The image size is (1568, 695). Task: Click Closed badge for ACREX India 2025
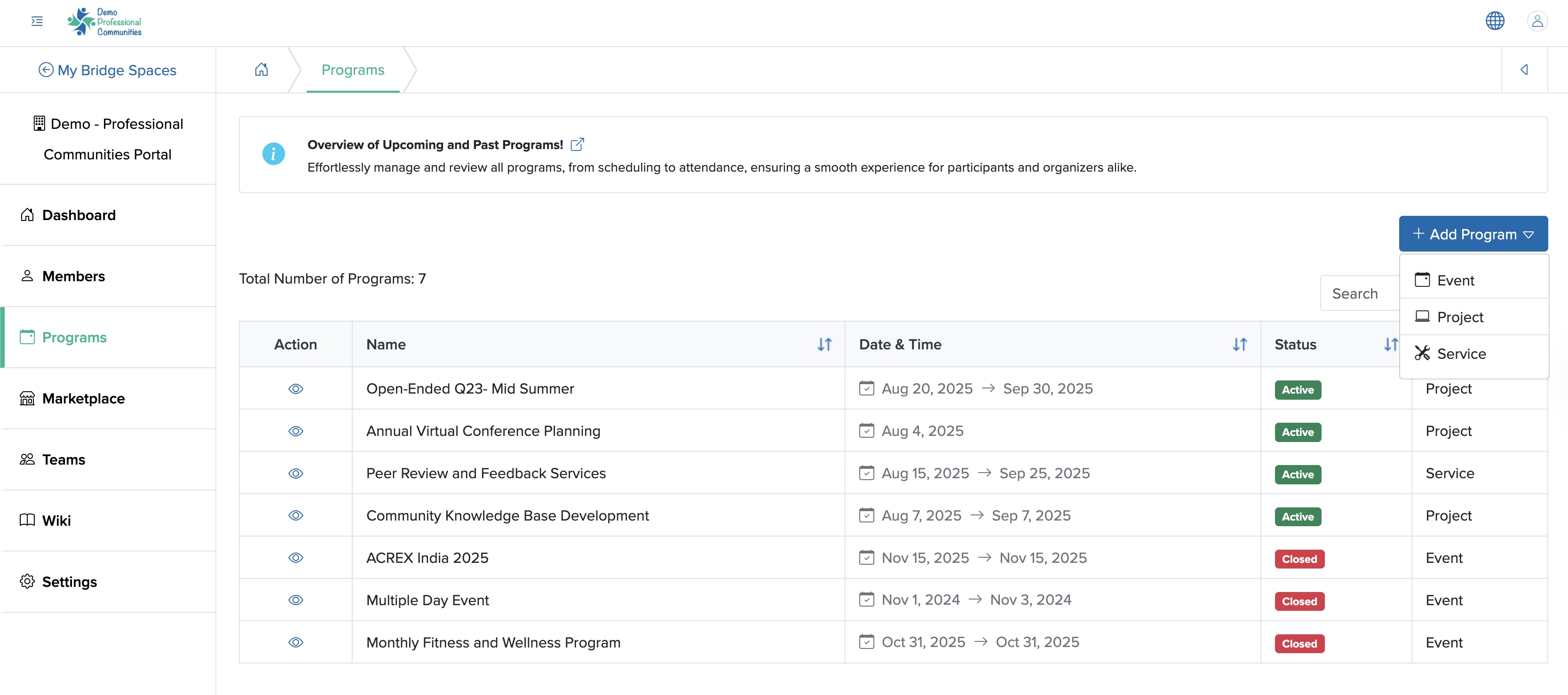click(1299, 559)
